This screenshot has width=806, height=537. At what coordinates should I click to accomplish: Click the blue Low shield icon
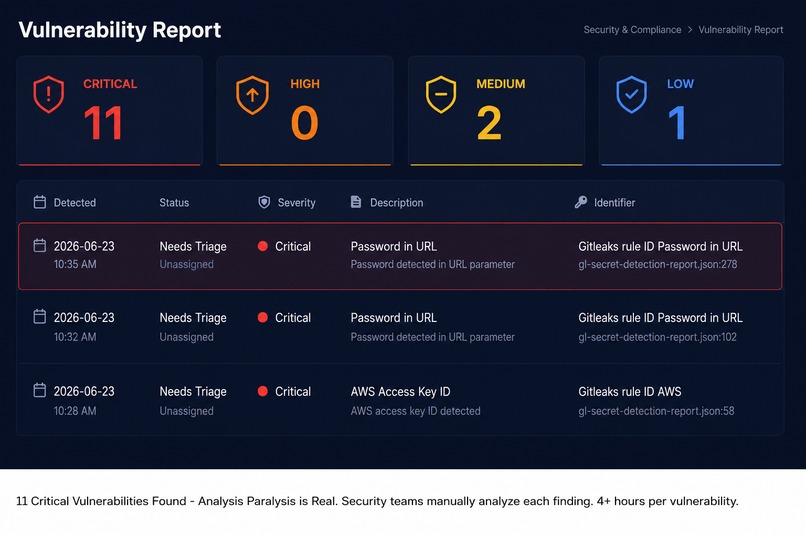(631, 95)
